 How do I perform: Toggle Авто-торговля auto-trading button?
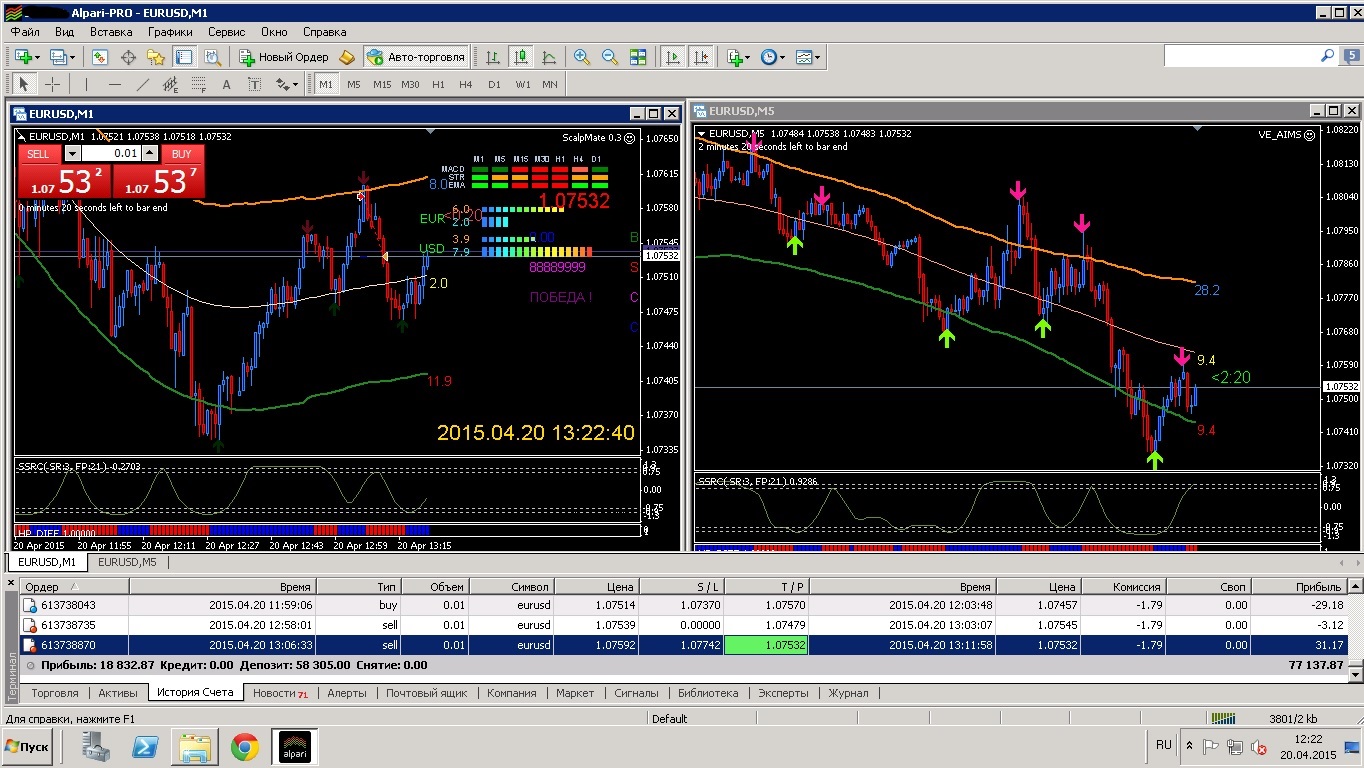(x=416, y=57)
